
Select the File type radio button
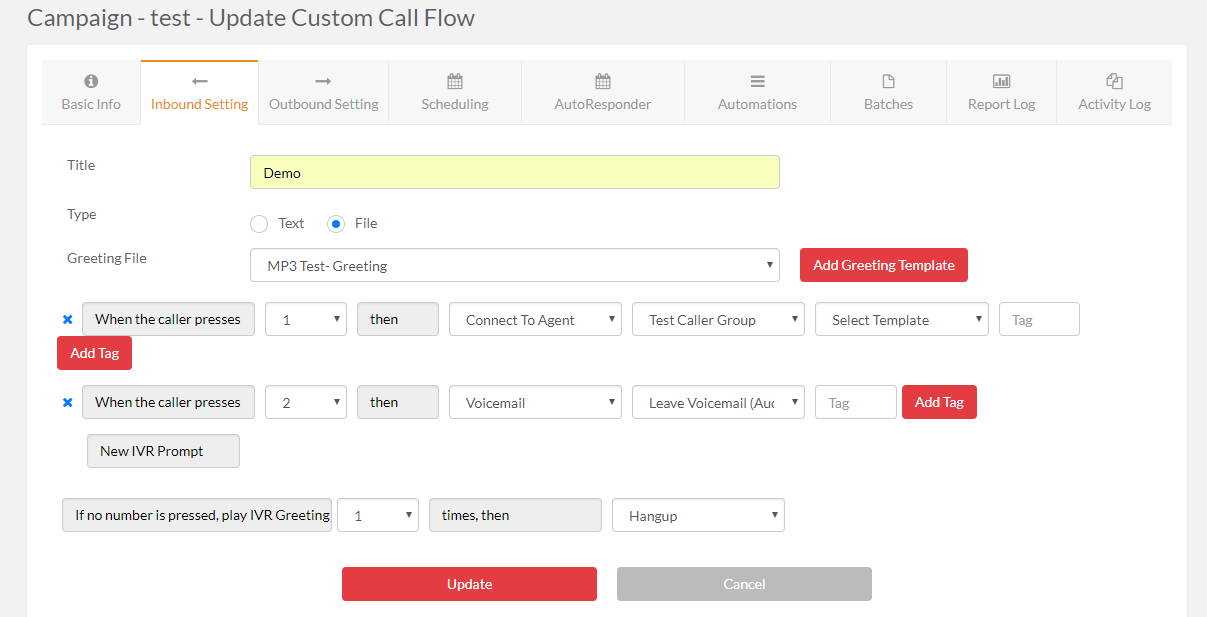point(336,223)
